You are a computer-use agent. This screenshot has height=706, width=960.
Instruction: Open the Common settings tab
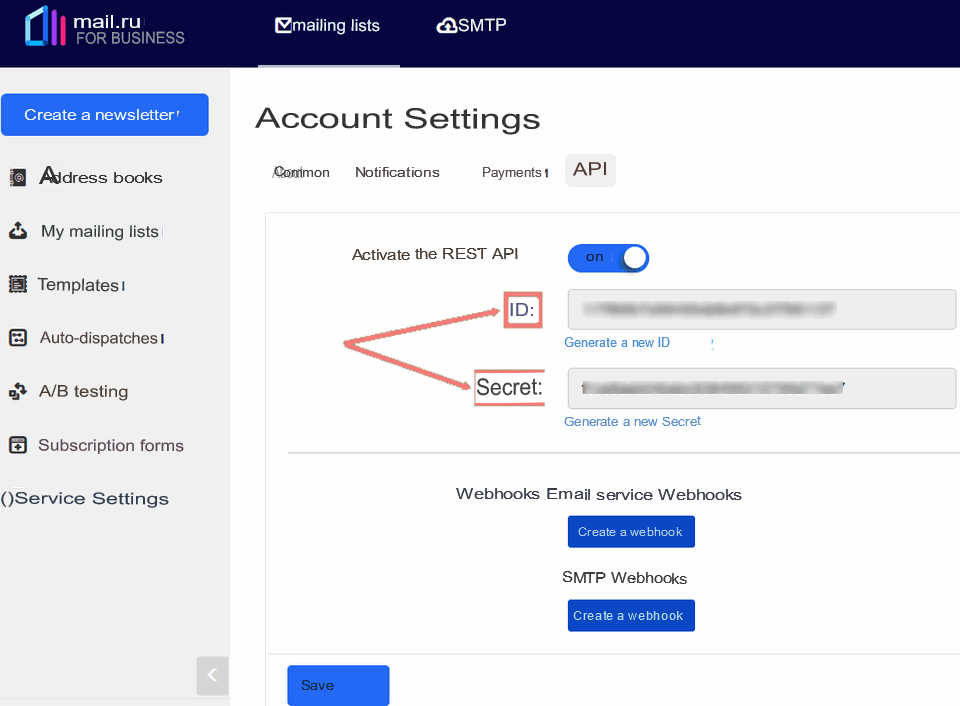coord(301,172)
